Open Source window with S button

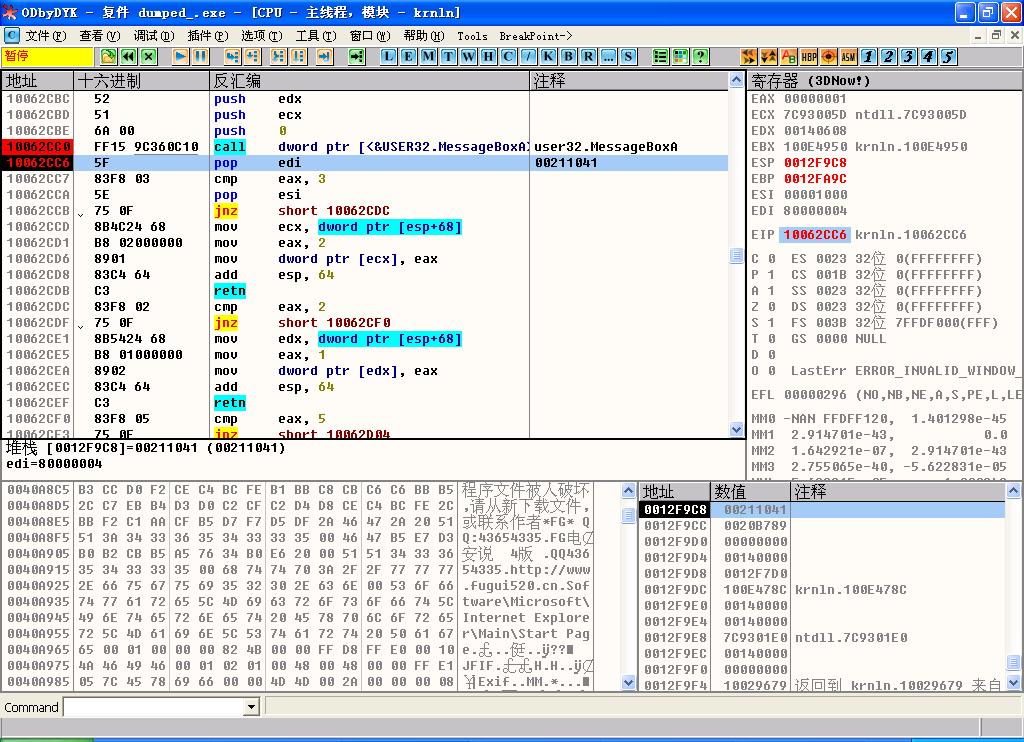[x=628, y=57]
